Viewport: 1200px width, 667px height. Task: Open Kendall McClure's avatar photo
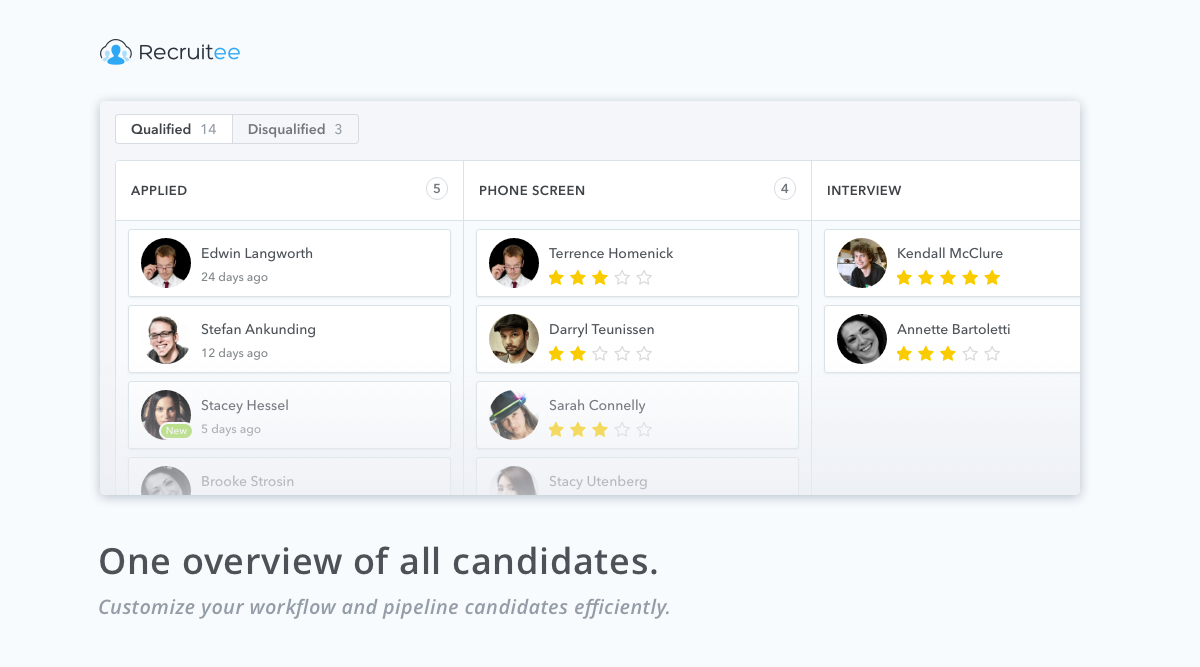point(862,263)
